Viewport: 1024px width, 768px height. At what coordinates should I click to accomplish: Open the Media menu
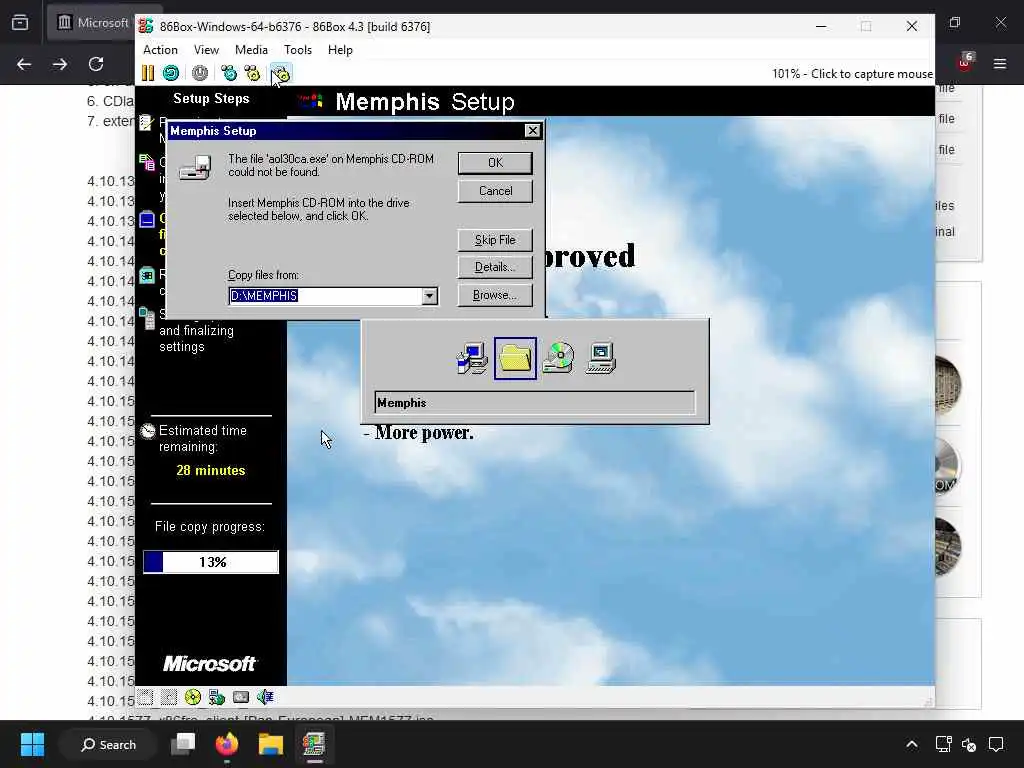click(x=251, y=50)
